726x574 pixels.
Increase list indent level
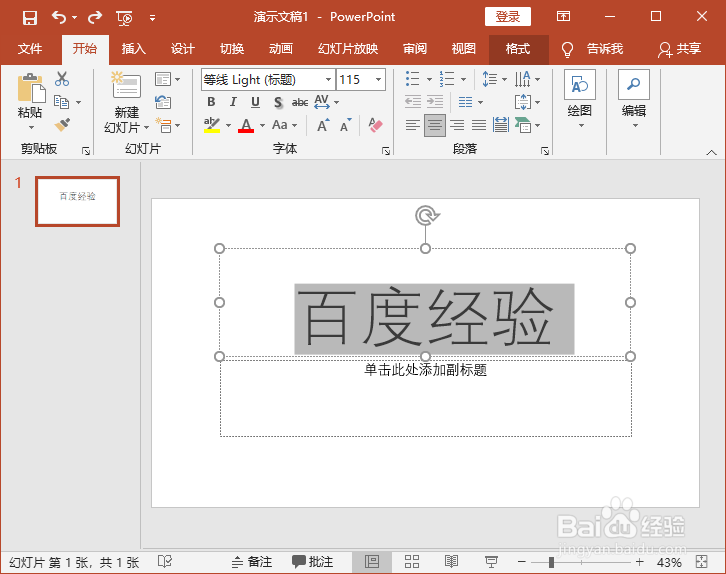pos(435,102)
